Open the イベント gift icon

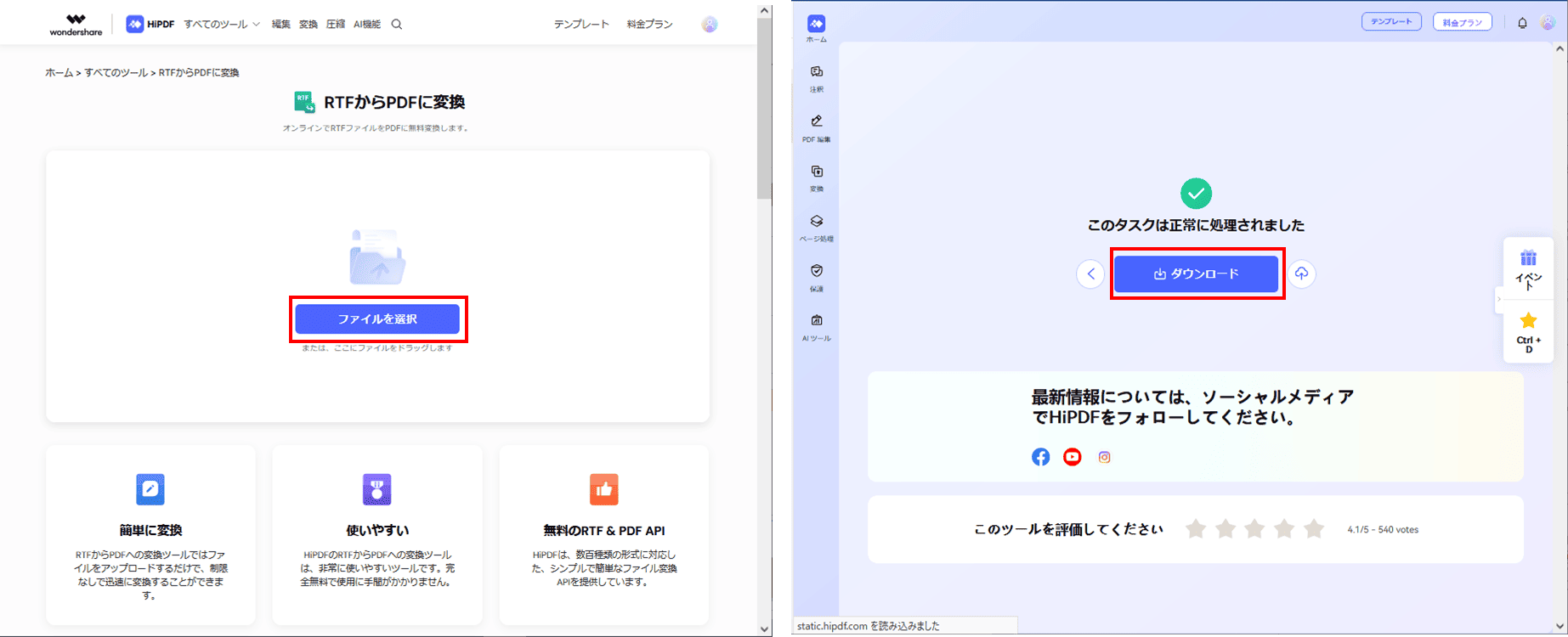(x=1529, y=258)
